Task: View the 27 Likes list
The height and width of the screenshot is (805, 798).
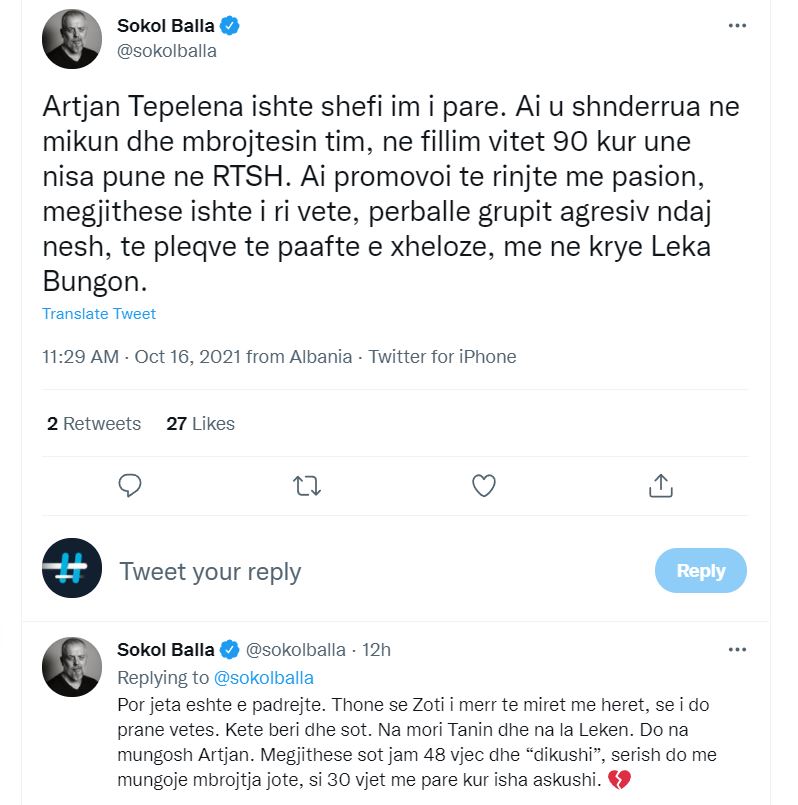Action: point(201,424)
